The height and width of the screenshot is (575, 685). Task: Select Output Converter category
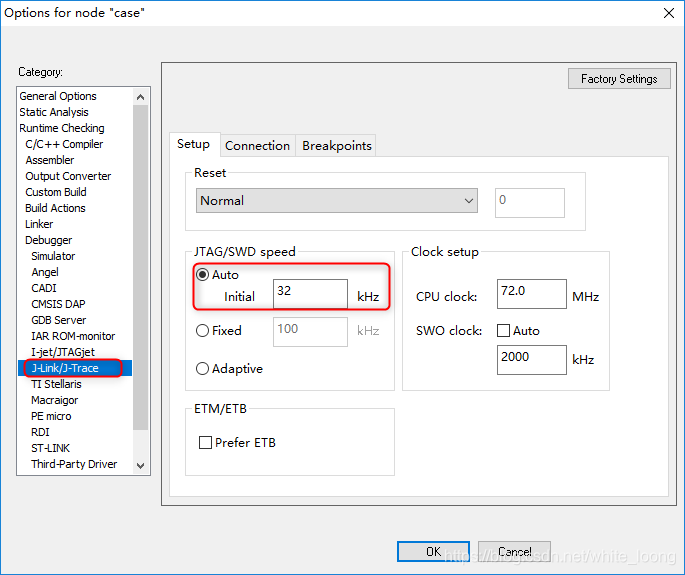(68, 176)
